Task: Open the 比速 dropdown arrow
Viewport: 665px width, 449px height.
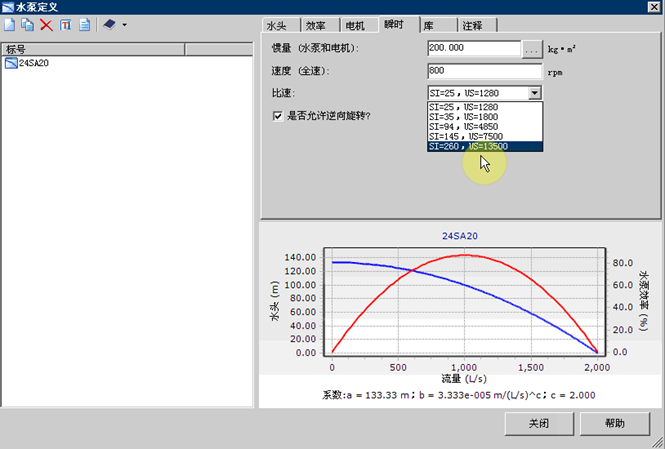Action: (x=535, y=93)
